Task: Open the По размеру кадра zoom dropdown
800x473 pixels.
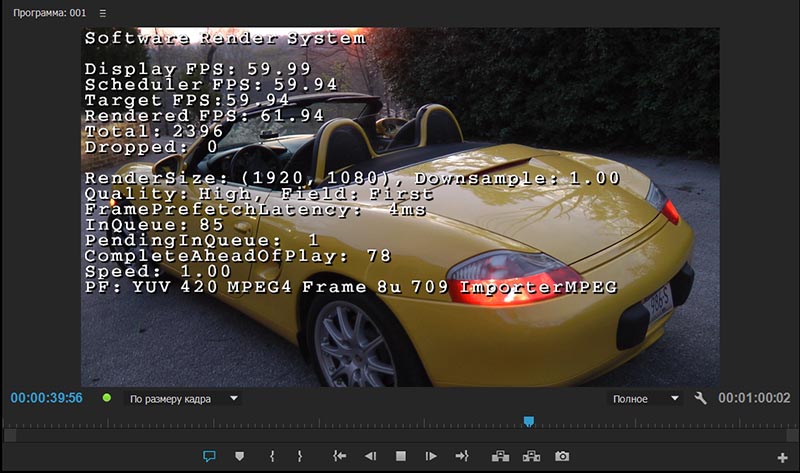Action: point(183,399)
